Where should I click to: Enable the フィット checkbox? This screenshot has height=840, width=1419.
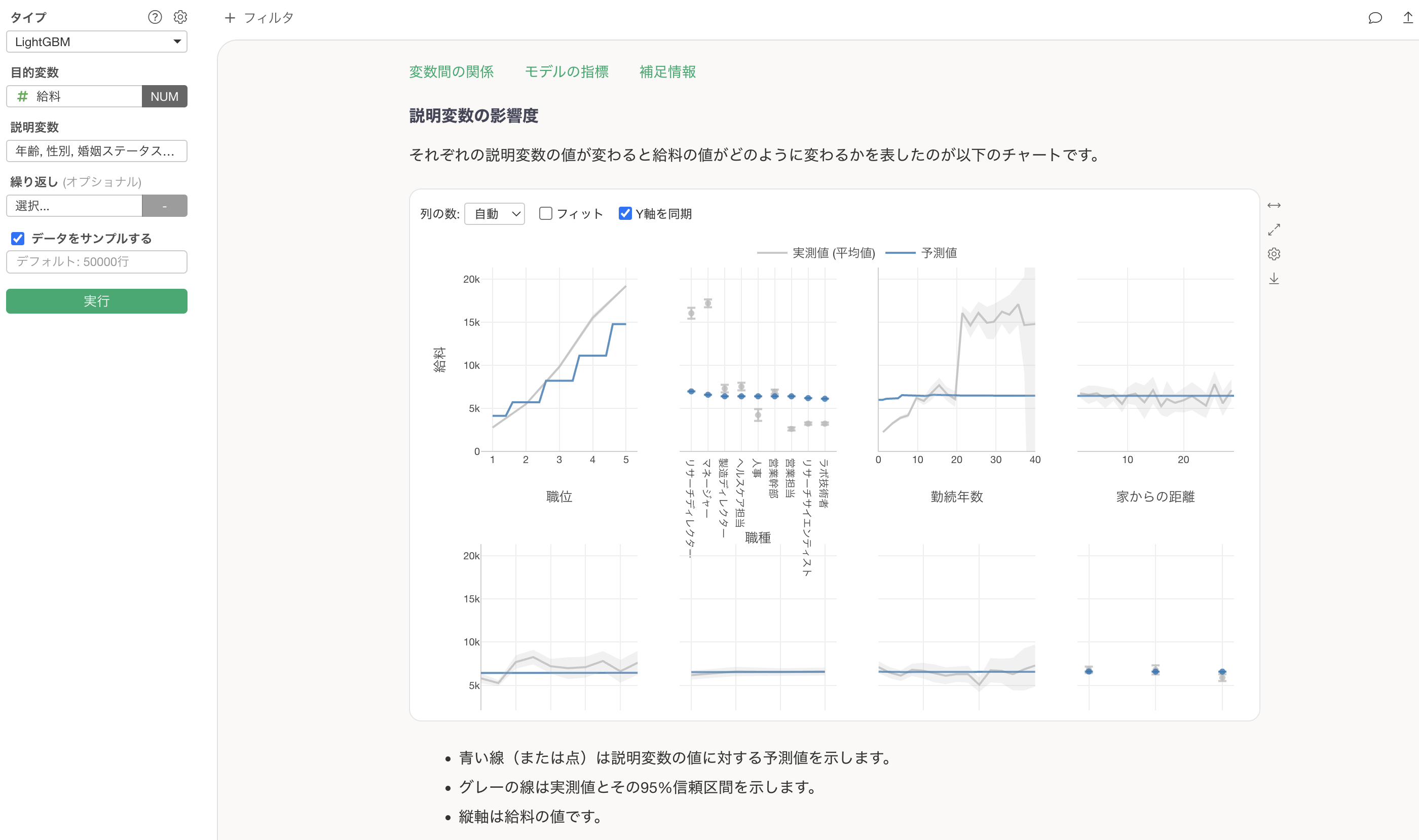coord(545,213)
